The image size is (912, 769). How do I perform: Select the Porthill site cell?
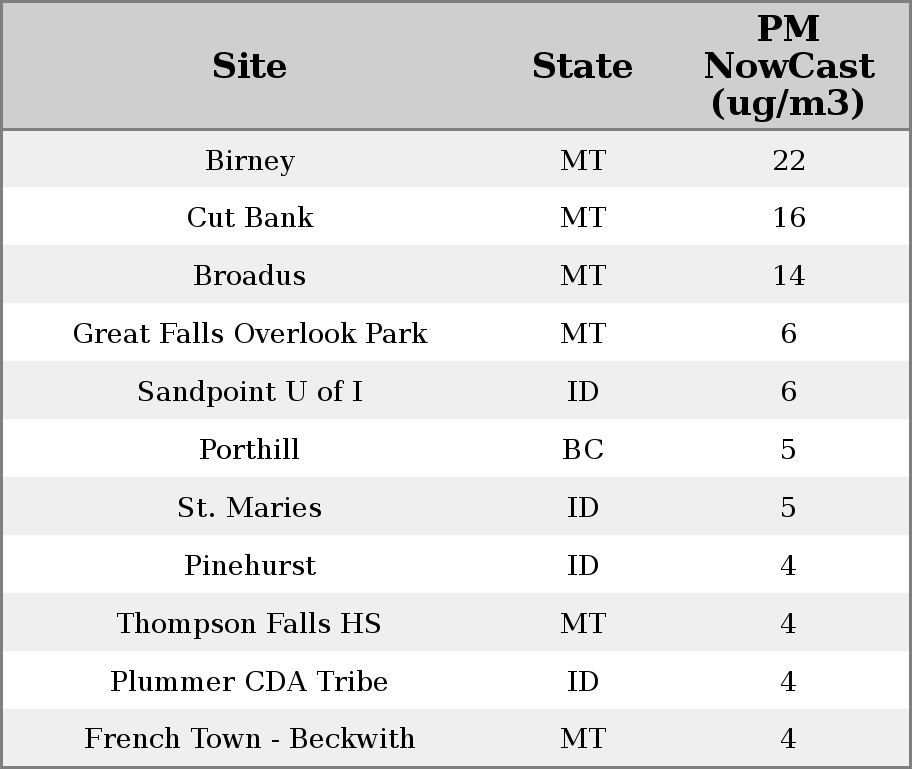pyautogui.click(x=250, y=450)
